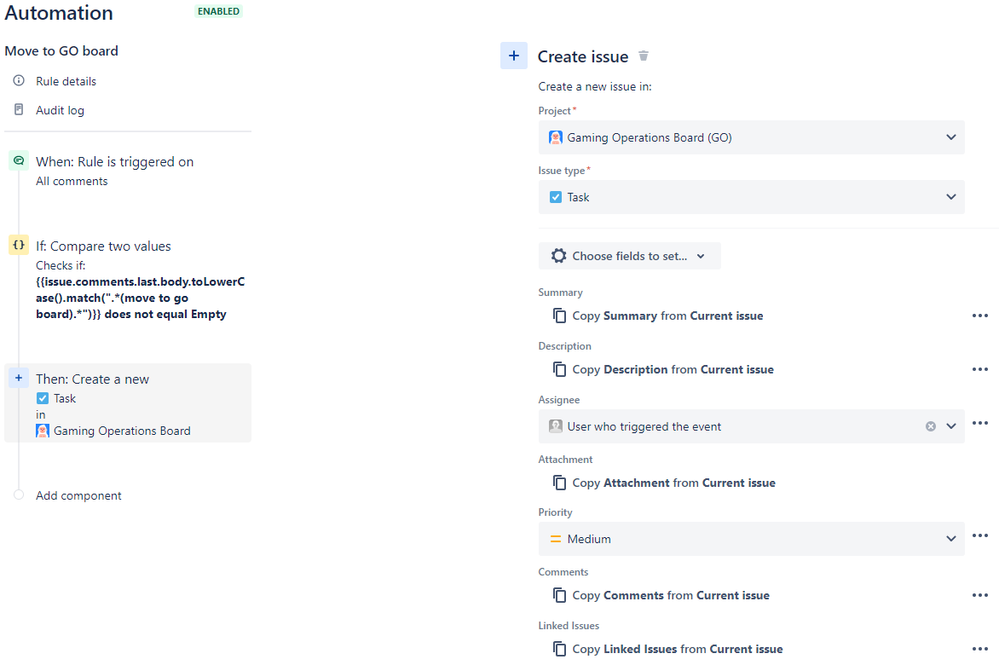Open Rule details
Image resolution: width=999 pixels, height=666 pixels.
coord(66,81)
